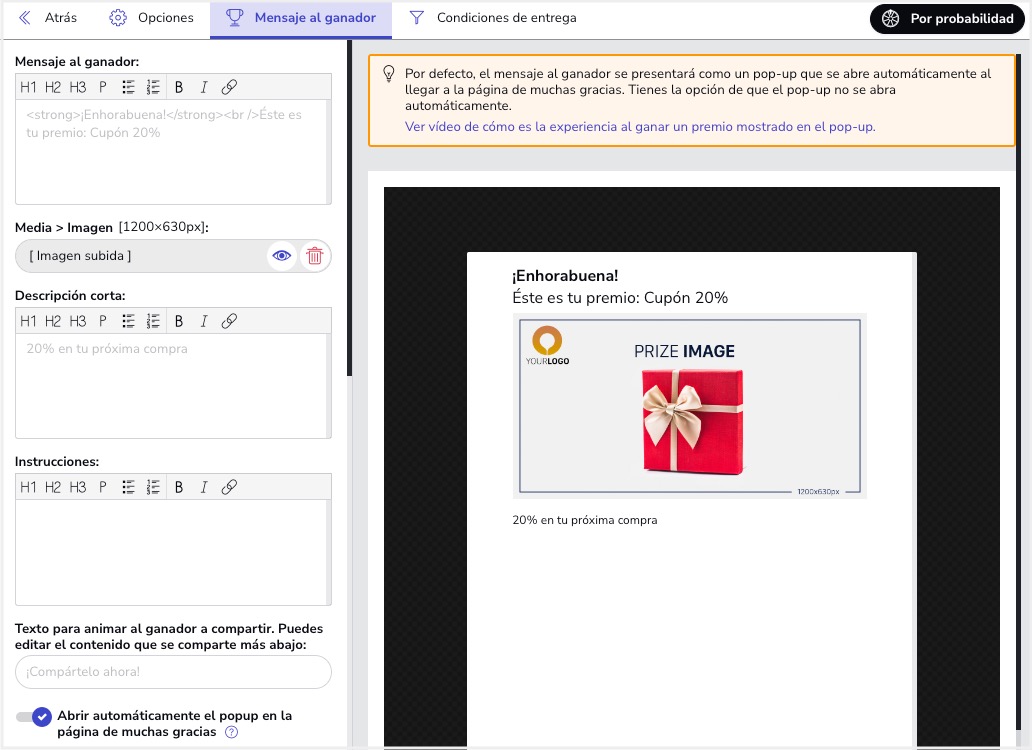1032x750 pixels.
Task: Click the H1 heading icon in Mensaje al ganador toolbar
Action: pos(28,87)
